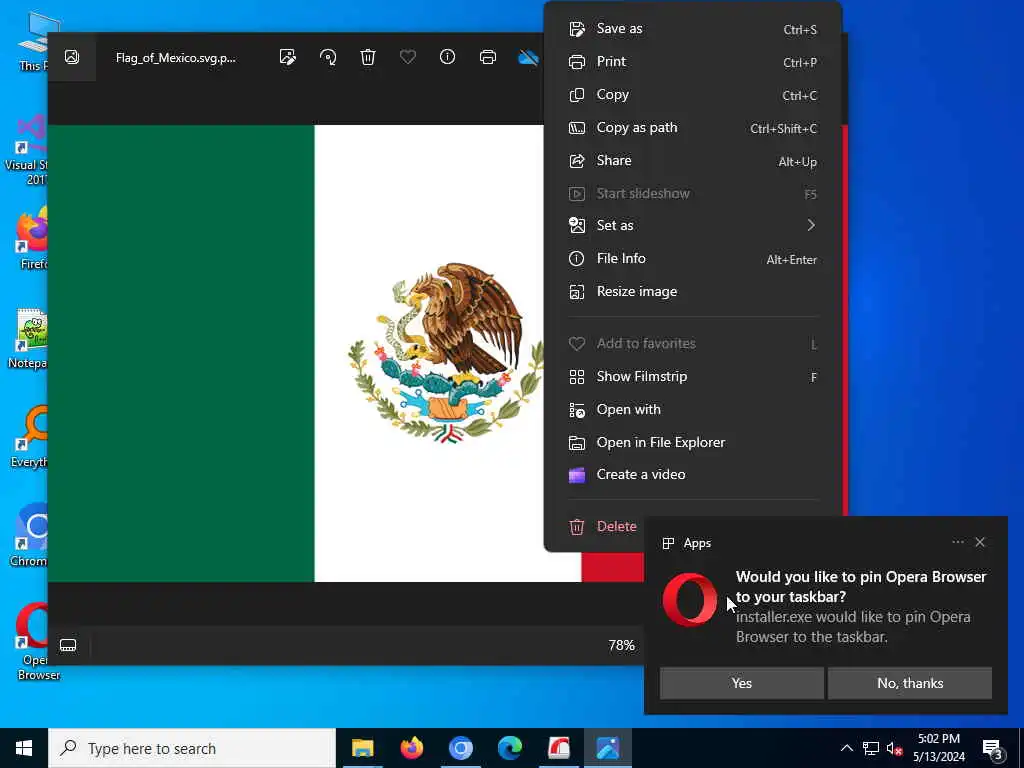Choose Open with in context menu
This screenshot has width=1024, height=768.
coord(693,409)
